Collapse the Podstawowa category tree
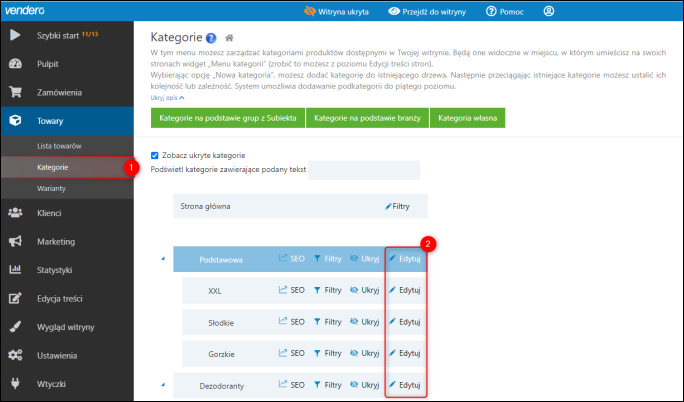684x402 pixels. point(163,259)
